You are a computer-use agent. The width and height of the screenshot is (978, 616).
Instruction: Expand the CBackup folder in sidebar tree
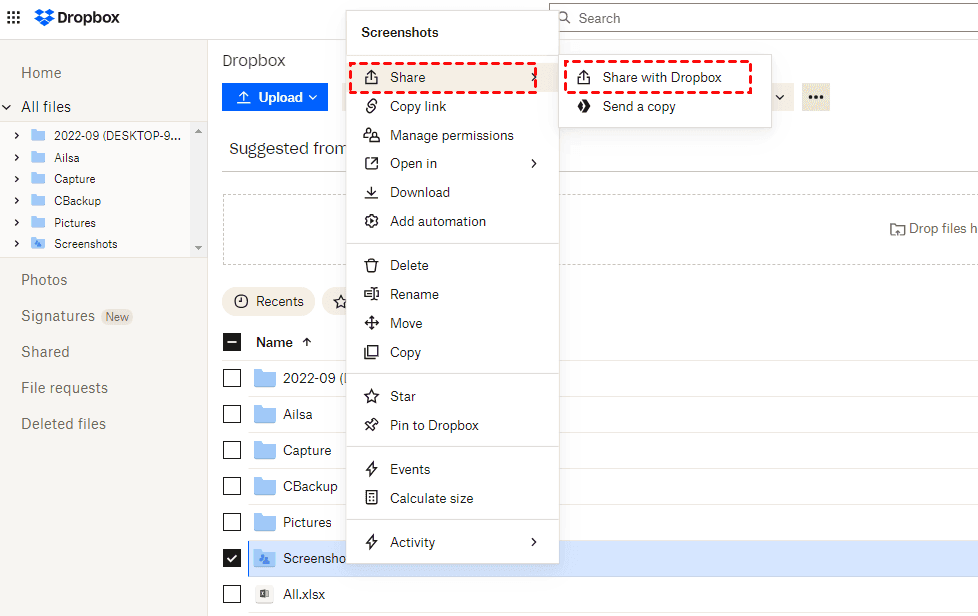(17, 201)
